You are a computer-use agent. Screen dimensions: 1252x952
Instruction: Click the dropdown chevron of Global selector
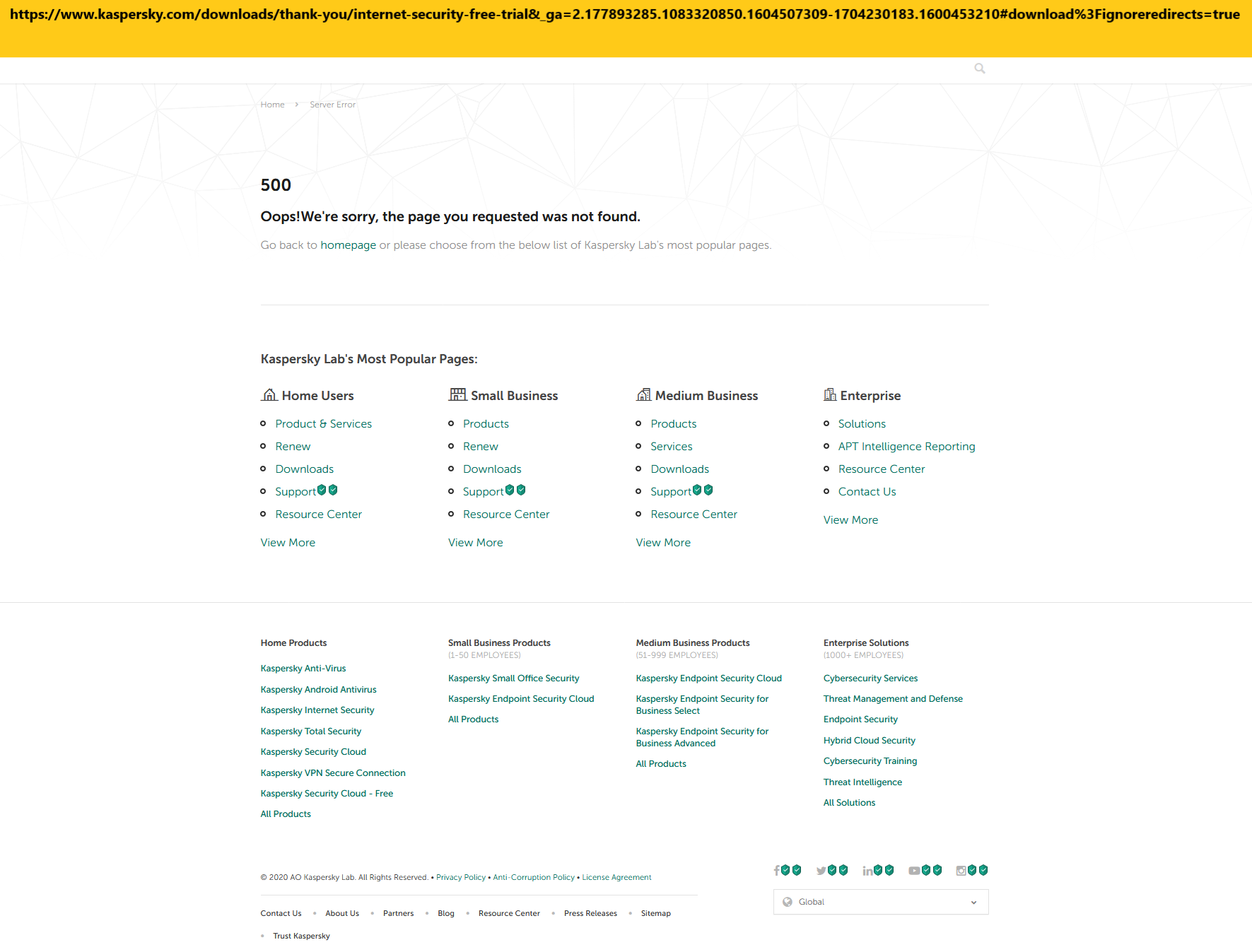click(973, 903)
